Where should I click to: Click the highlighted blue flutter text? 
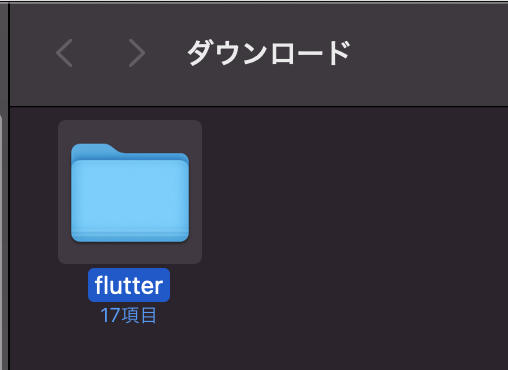[x=129, y=285]
